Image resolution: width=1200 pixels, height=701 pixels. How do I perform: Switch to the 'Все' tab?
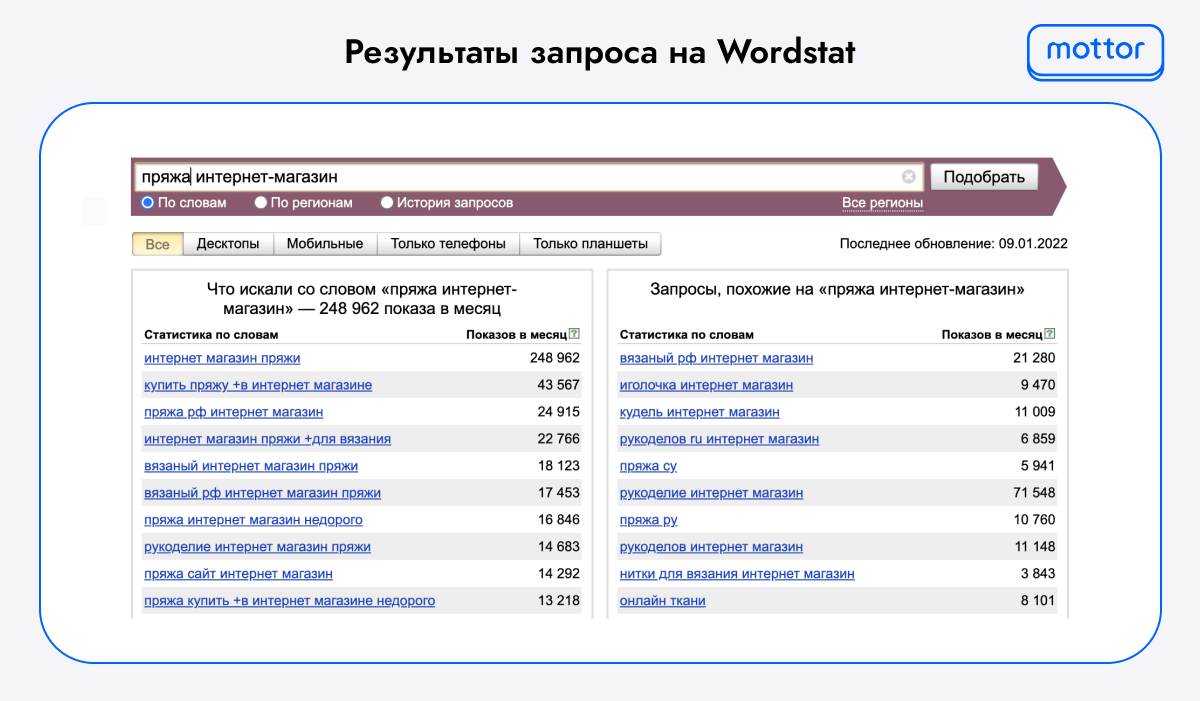click(158, 244)
